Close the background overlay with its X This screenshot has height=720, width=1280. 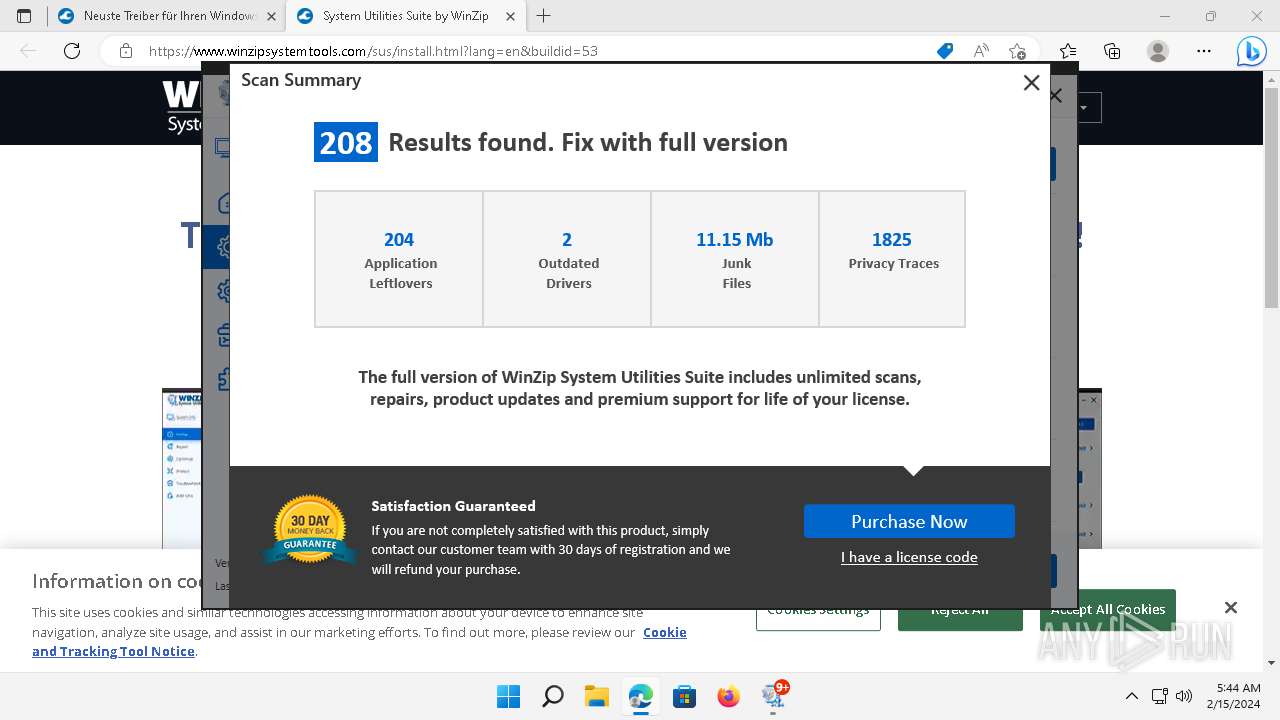coord(1055,96)
